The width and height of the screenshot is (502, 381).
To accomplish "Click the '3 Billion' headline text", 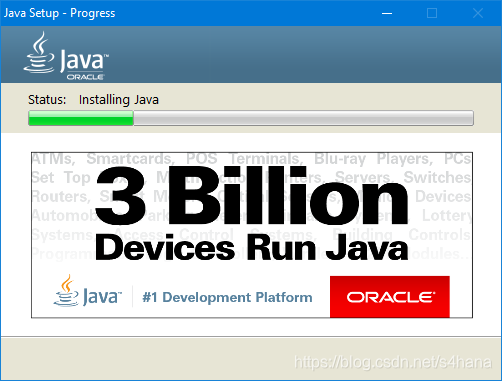I will (251, 195).
